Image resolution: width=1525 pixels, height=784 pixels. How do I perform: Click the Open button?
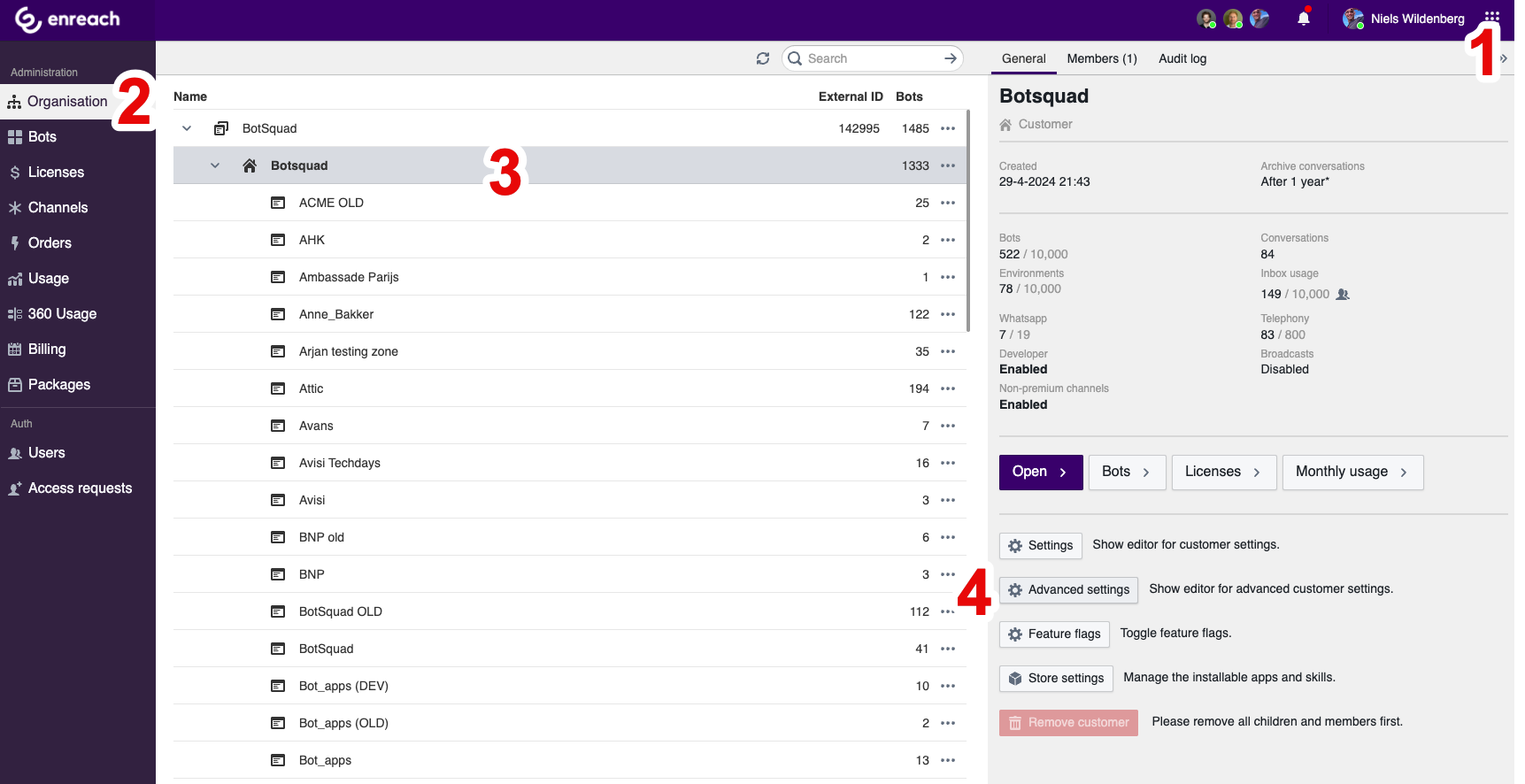[x=1040, y=473]
